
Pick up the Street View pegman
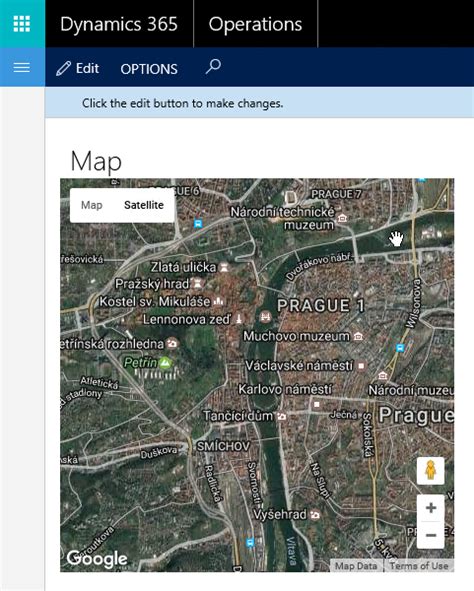[430, 470]
